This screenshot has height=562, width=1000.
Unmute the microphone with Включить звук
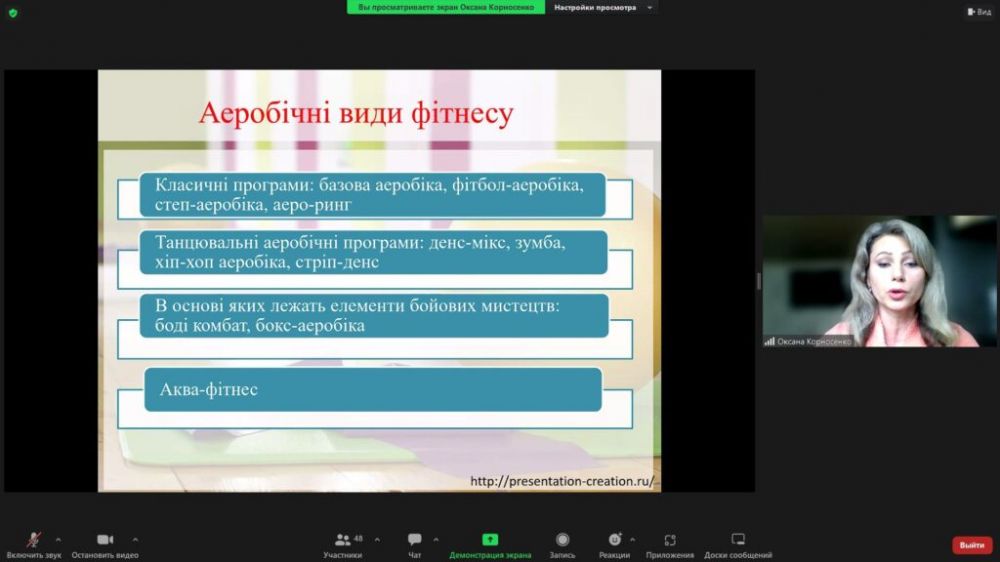tap(33, 540)
